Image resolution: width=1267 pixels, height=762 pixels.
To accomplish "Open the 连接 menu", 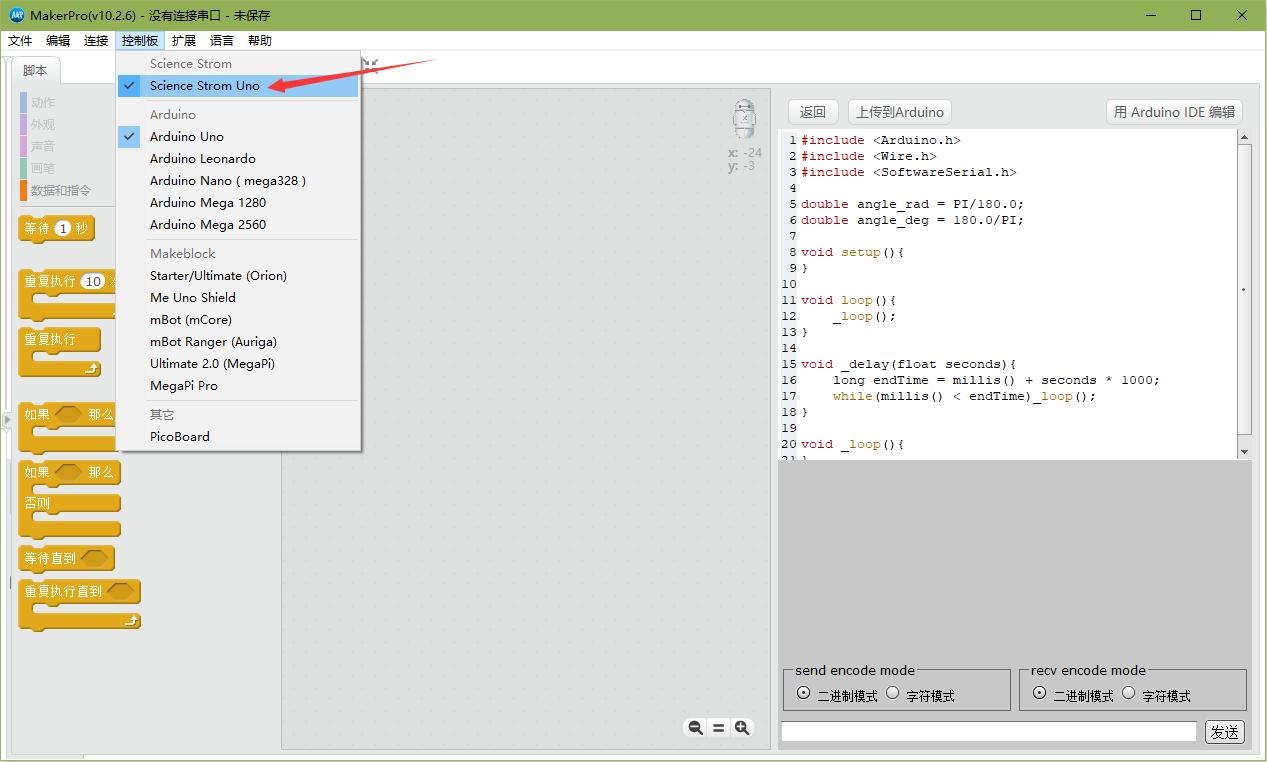I will [x=96, y=41].
